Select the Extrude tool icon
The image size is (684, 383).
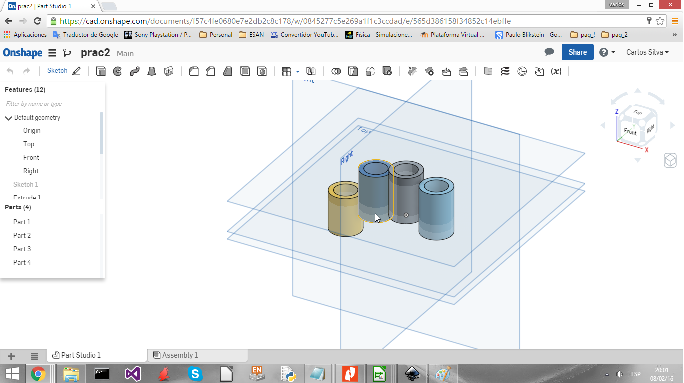(101, 71)
